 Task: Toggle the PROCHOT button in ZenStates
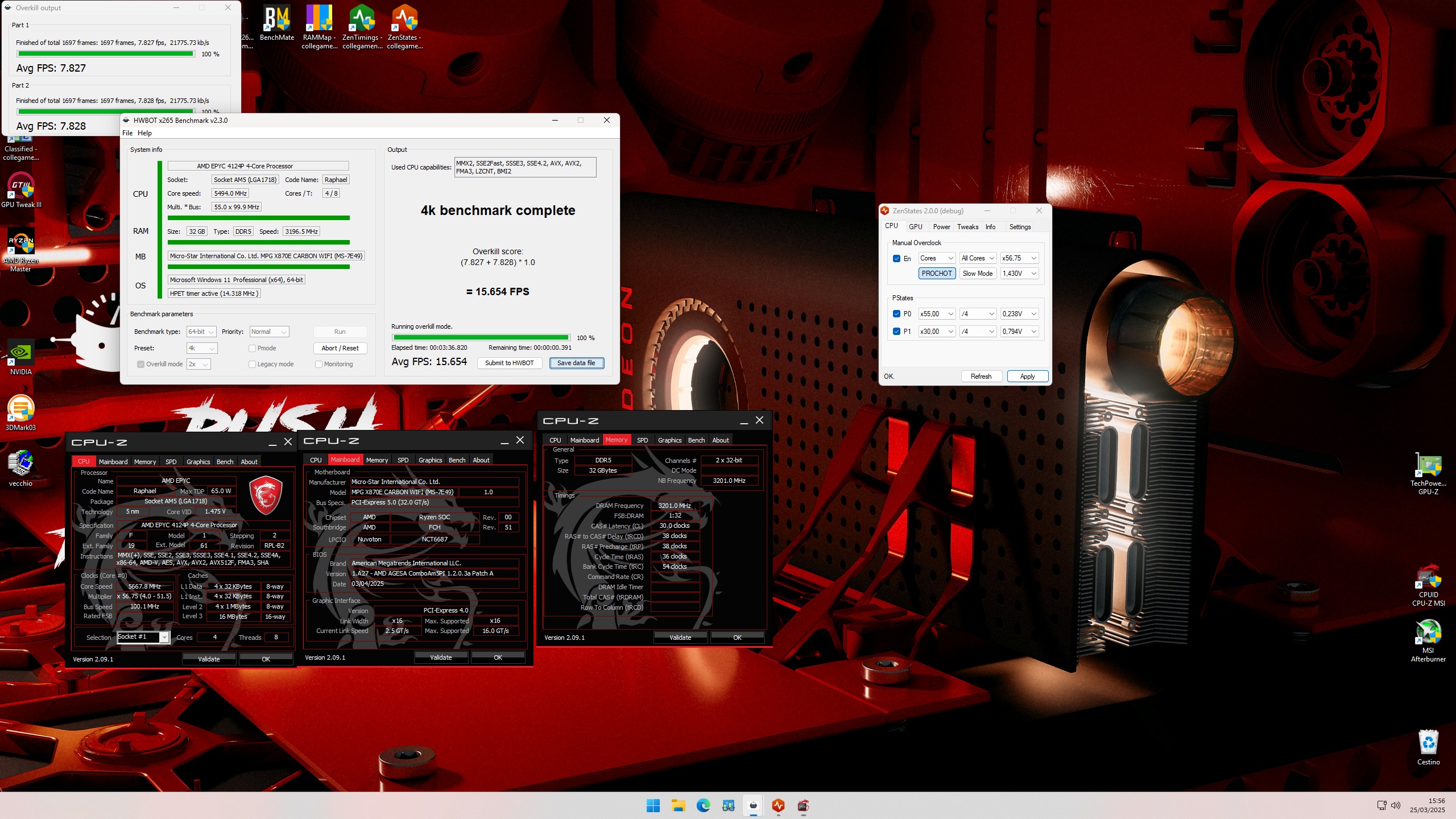click(x=937, y=274)
